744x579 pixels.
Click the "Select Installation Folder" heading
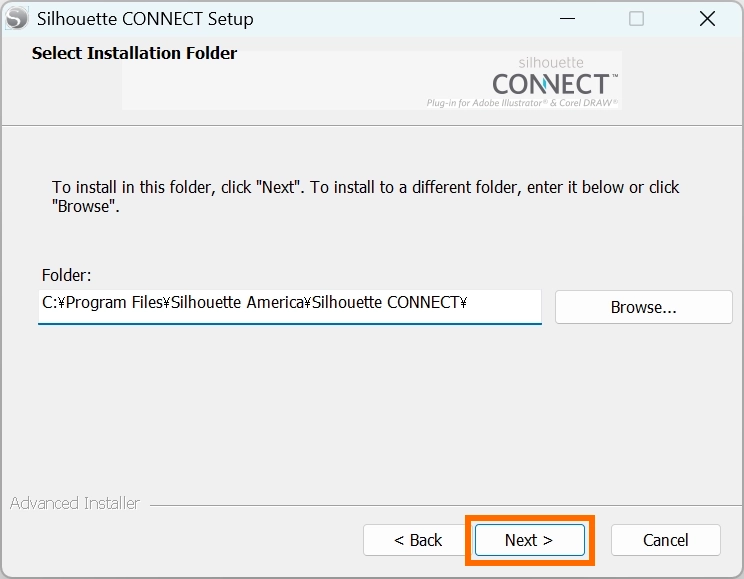coord(134,53)
